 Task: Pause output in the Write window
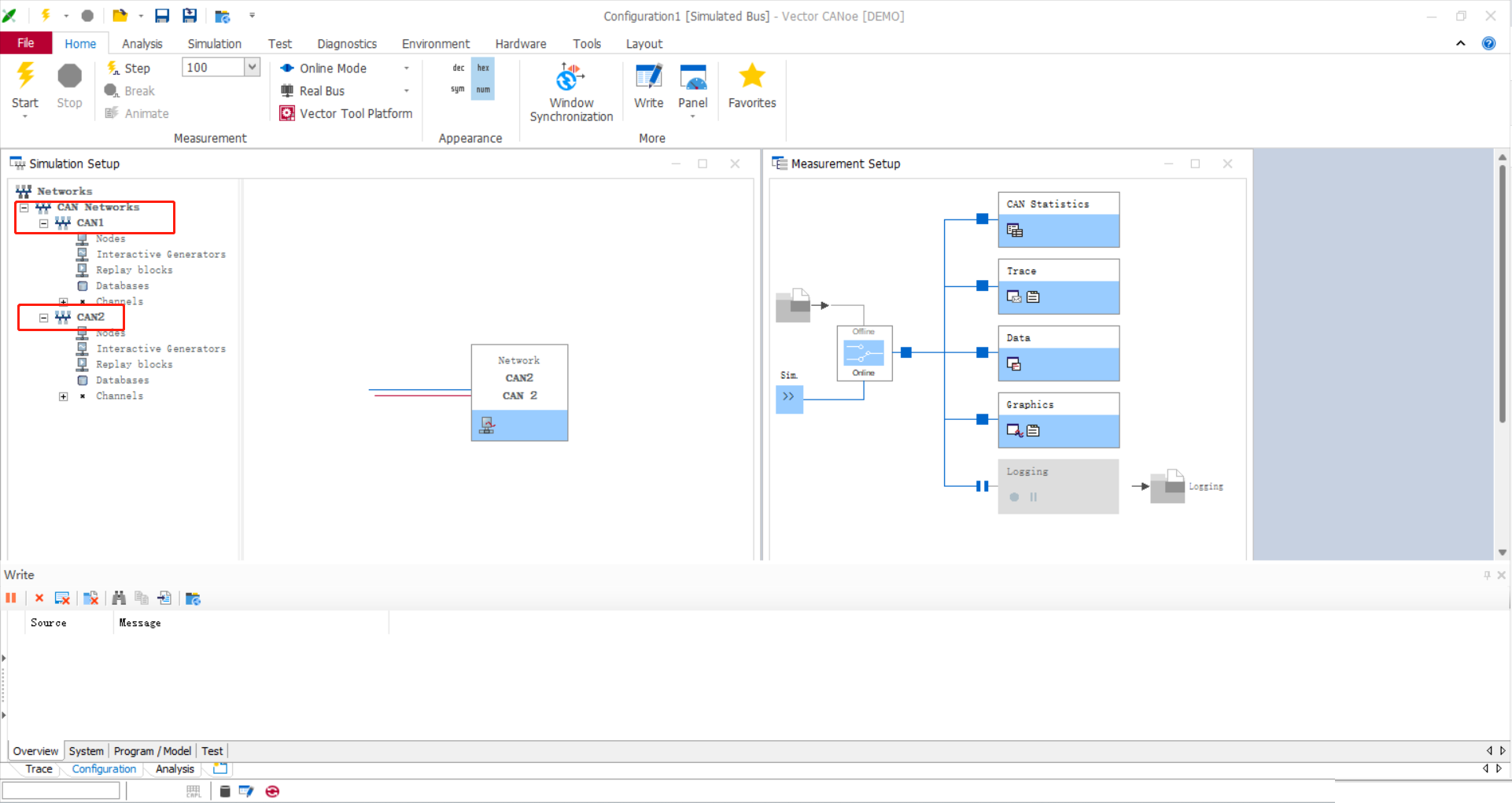pyautogui.click(x=11, y=599)
